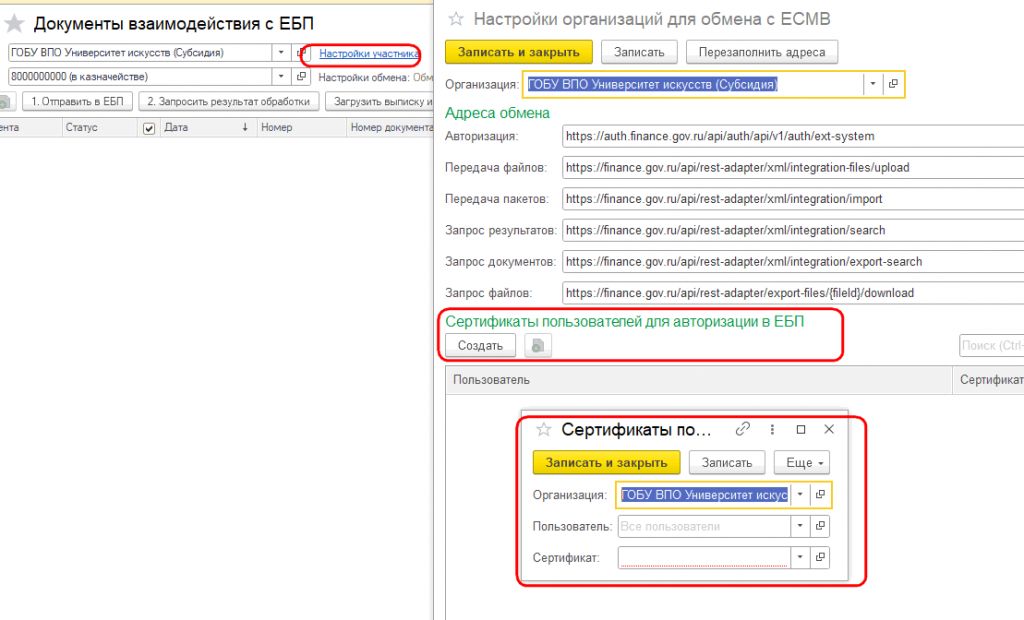Open organization record in Настройки организаций window

[893, 84]
